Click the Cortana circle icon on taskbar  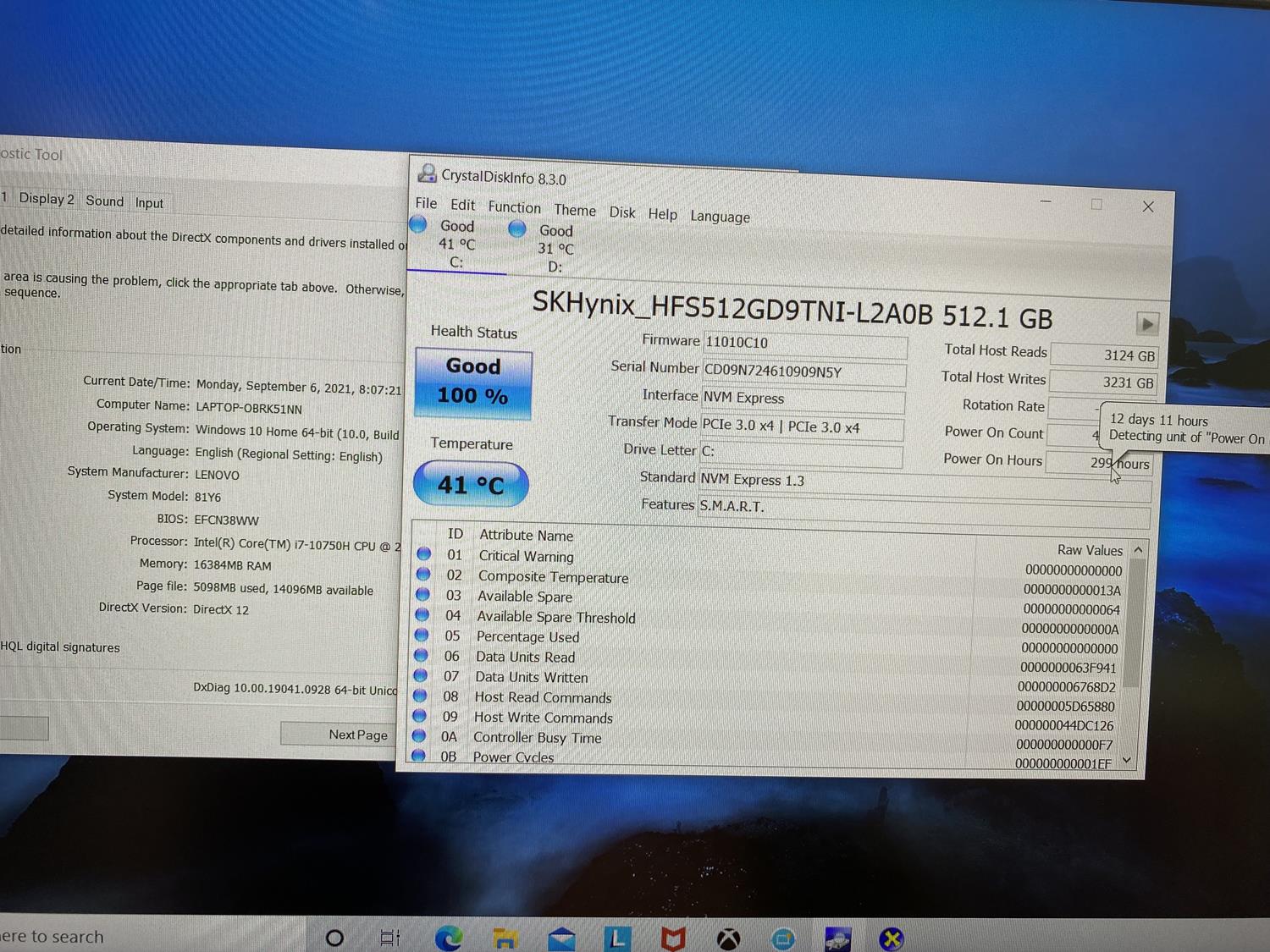(x=334, y=938)
